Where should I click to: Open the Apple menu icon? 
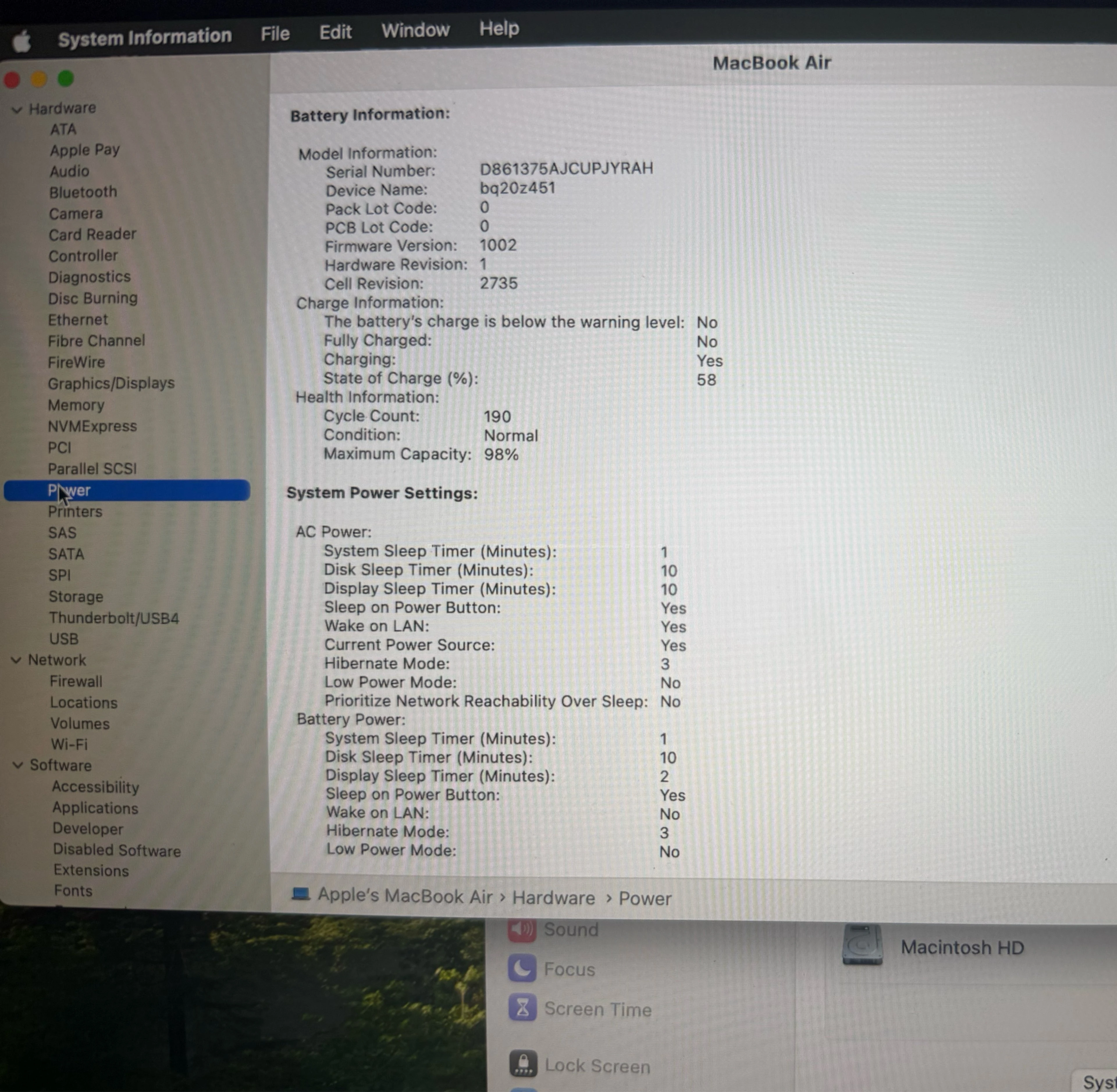click(22, 41)
